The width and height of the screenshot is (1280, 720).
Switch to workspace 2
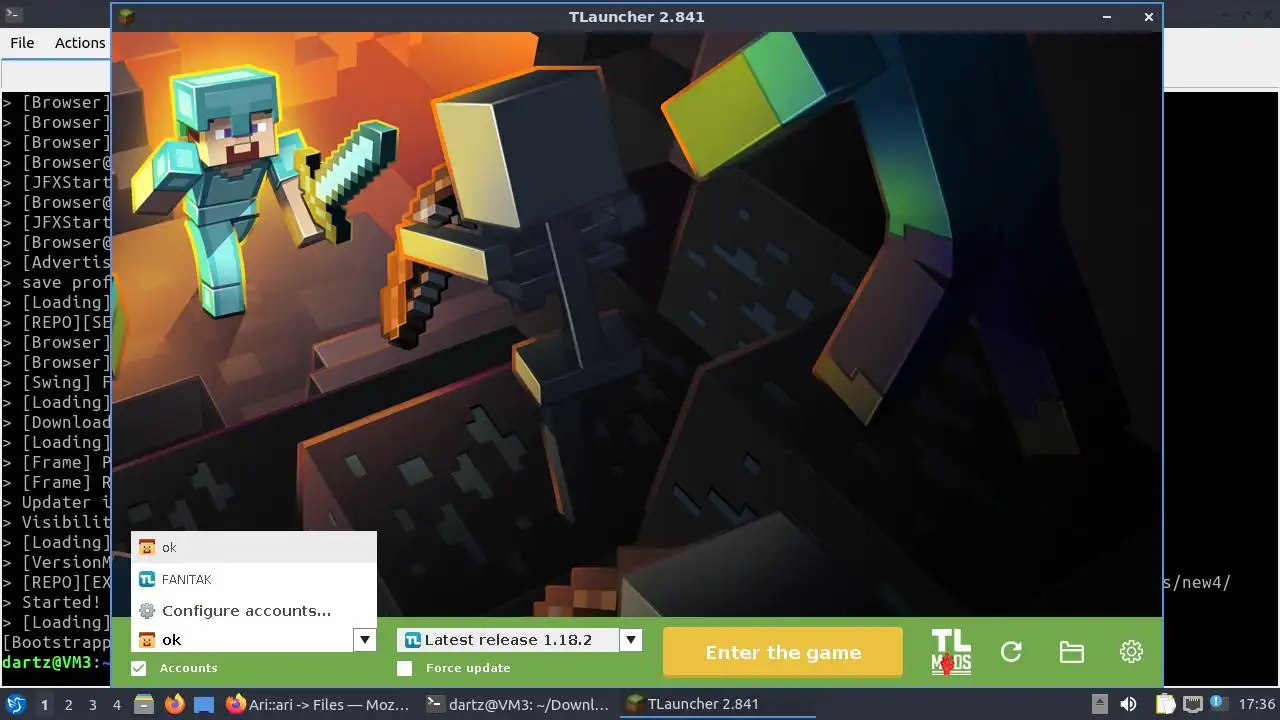click(68, 704)
